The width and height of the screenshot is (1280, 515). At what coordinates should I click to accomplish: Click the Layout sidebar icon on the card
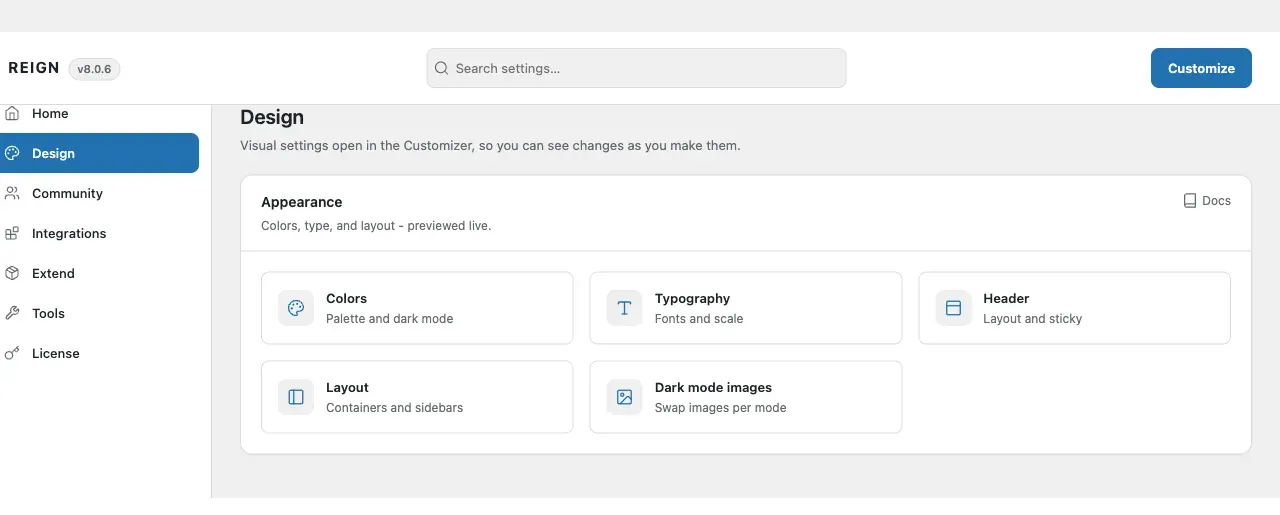pos(296,397)
